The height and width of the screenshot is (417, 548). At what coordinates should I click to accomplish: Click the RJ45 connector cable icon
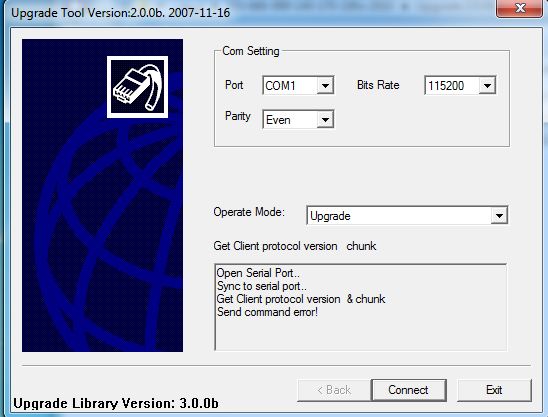click(x=137, y=87)
